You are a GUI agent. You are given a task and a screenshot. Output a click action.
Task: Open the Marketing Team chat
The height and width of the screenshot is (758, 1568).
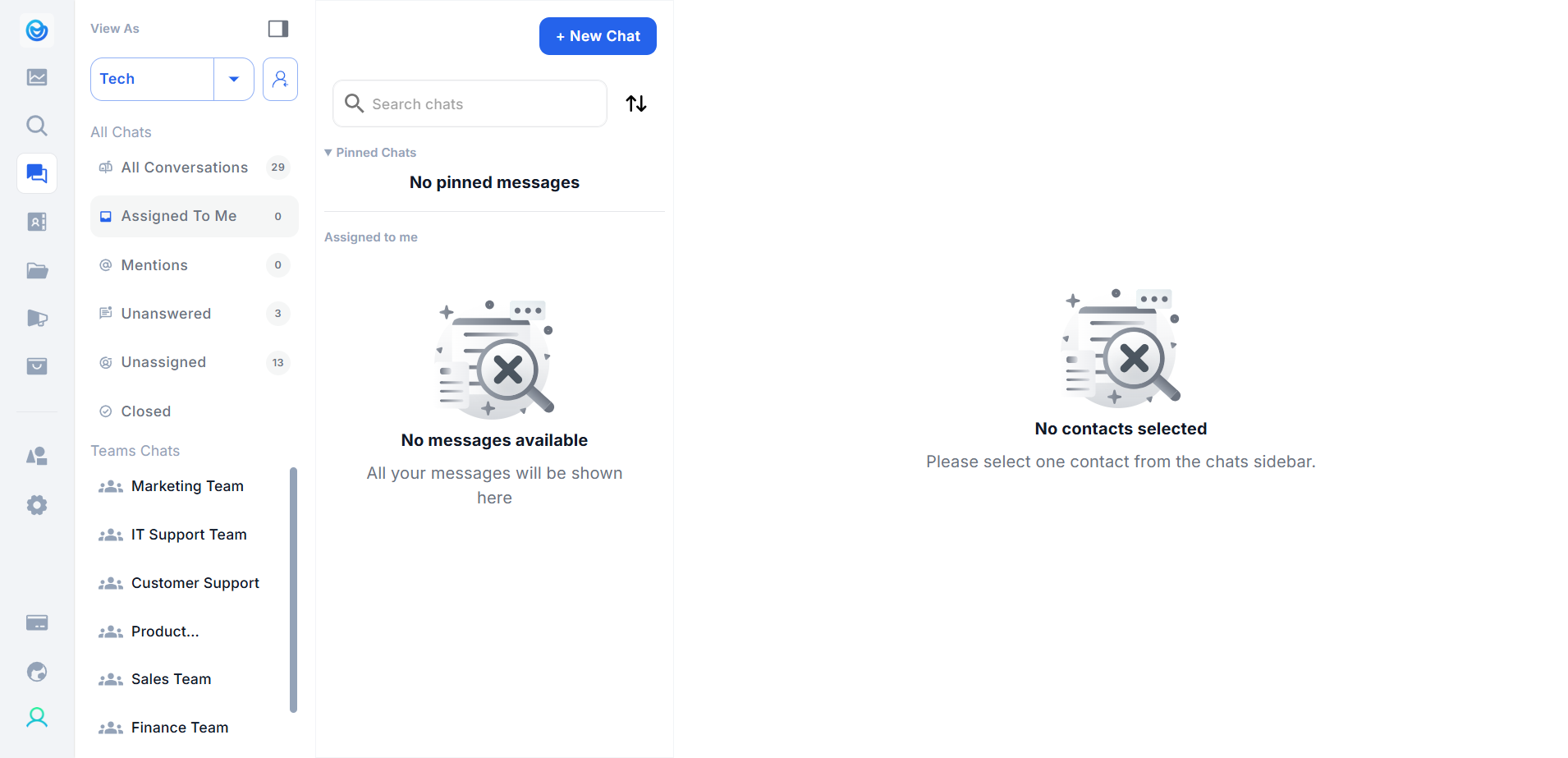tap(187, 486)
